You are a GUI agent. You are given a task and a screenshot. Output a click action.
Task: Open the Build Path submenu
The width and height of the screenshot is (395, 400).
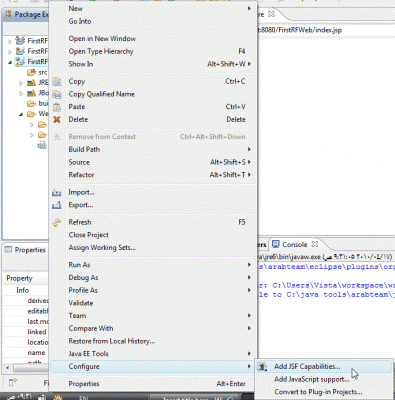[x=153, y=149]
